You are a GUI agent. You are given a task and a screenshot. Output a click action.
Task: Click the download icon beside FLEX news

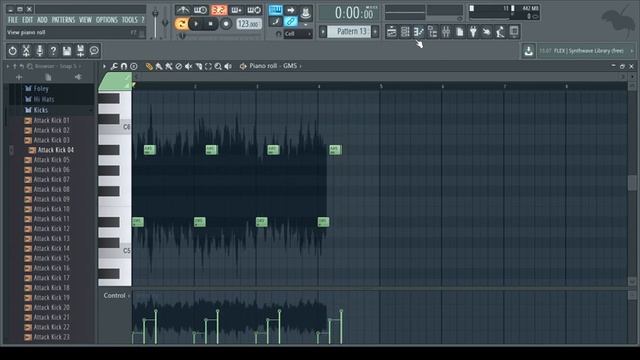point(529,51)
